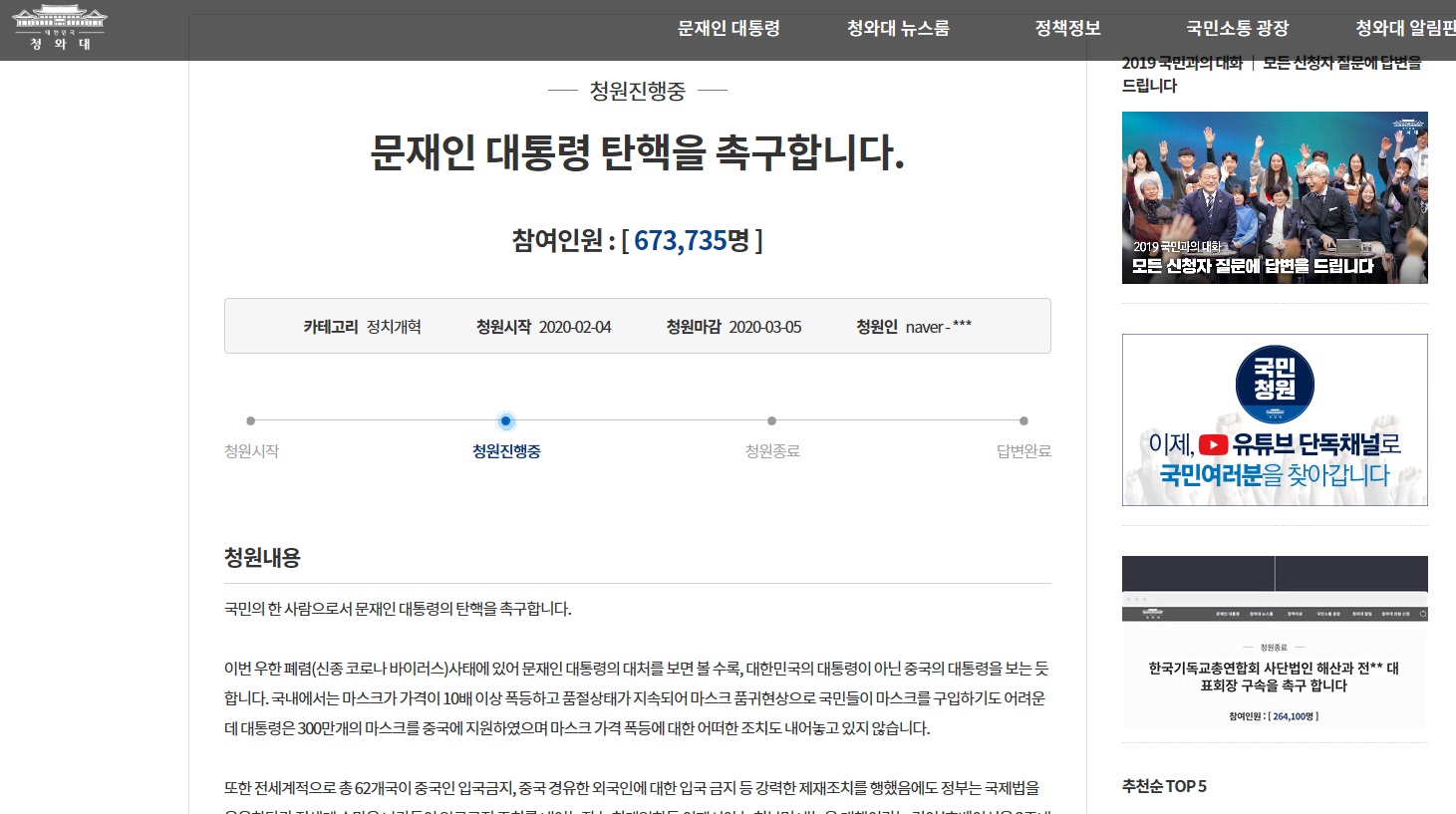The height and width of the screenshot is (814, 1456).
Task: Open the 국민소통 광장 menu
Action: [1237, 29]
